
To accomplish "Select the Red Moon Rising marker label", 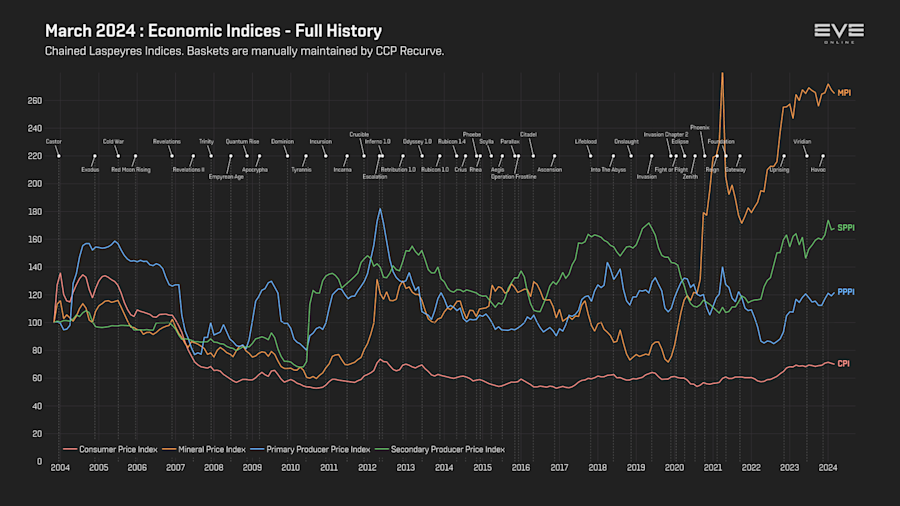I will tap(131, 170).
